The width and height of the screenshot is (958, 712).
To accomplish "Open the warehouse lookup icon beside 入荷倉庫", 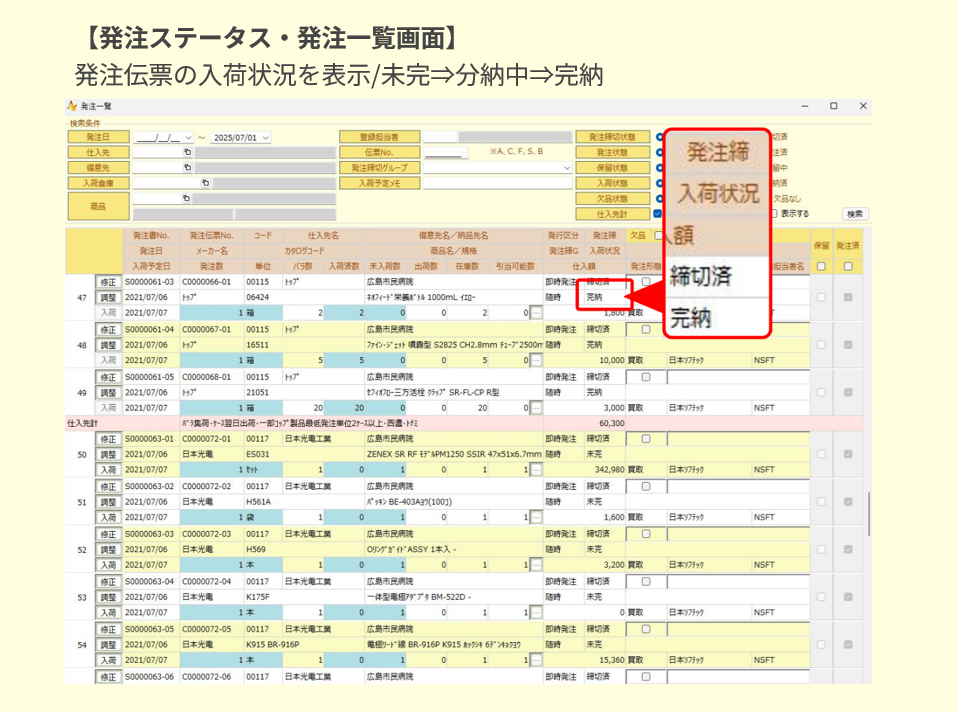I will 205,184.
